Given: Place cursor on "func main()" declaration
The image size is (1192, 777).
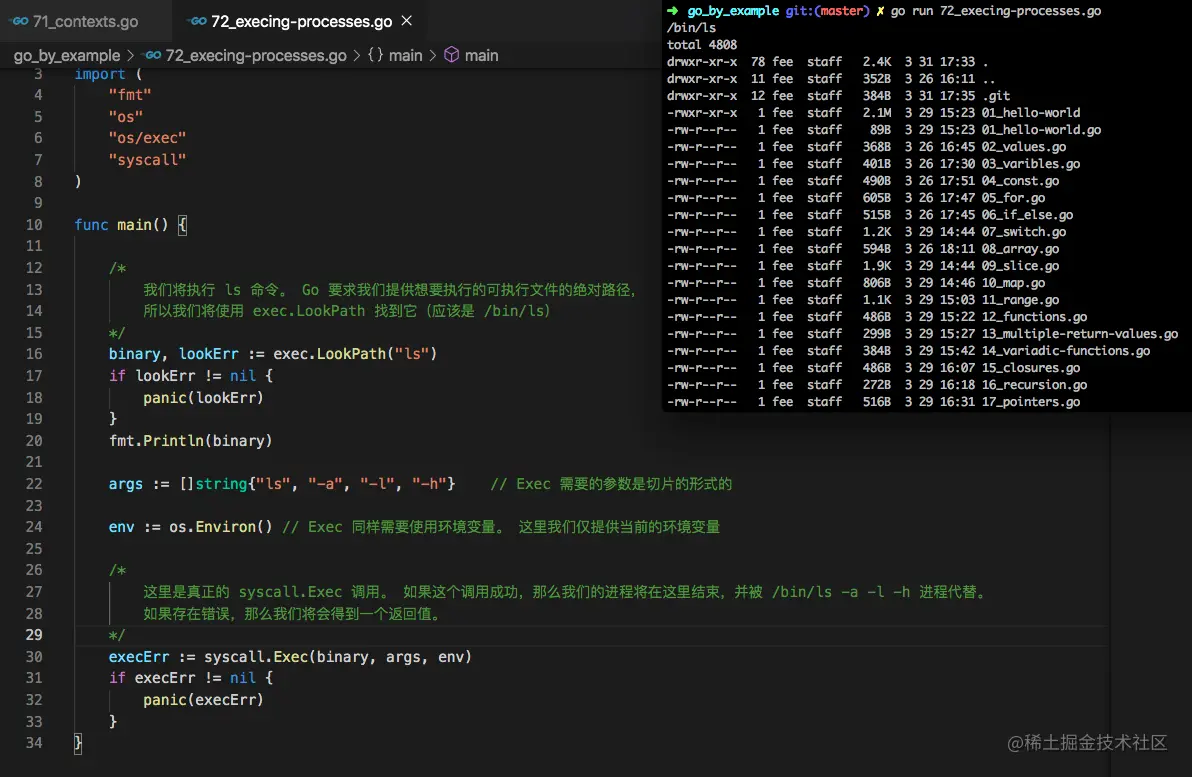Looking at the screenshot, I should [x=121, y=225].
